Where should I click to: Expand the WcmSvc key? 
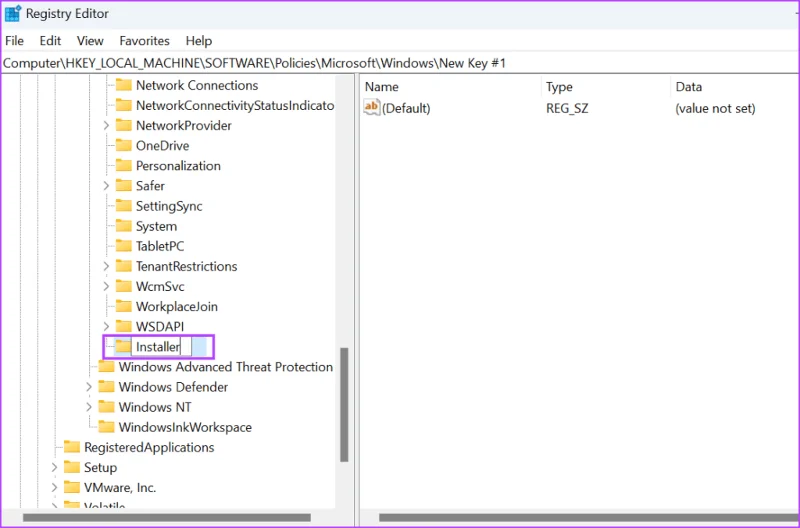point(106,286)
